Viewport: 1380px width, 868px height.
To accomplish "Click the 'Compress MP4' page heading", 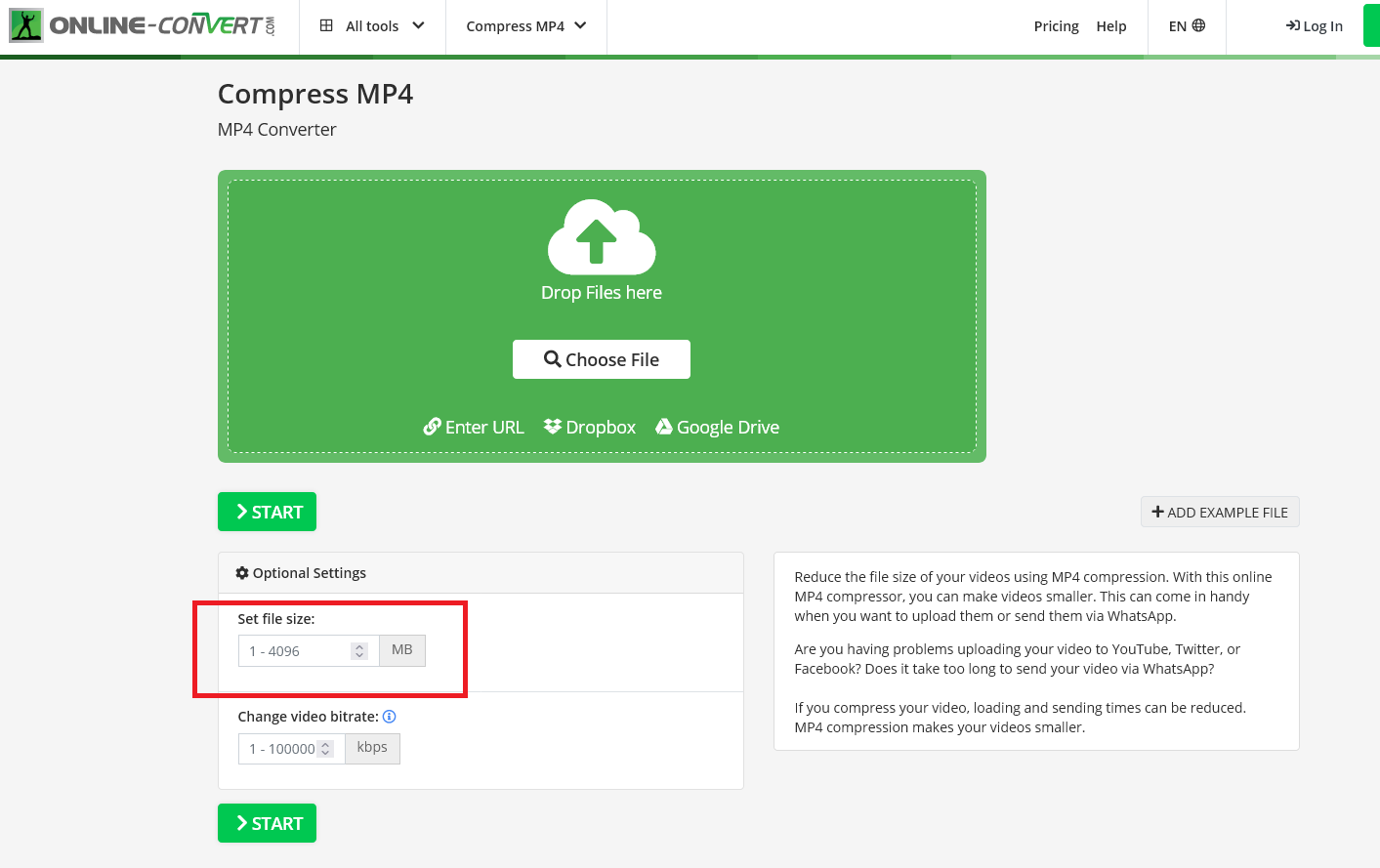I will 315,94.
